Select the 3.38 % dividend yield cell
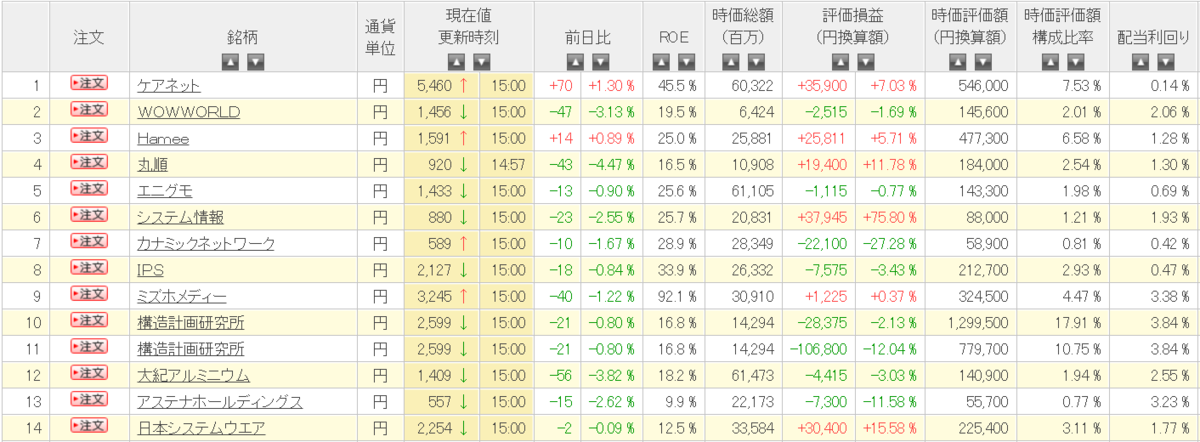This screenshot has height=442, width=1200. pos(1153,296)
